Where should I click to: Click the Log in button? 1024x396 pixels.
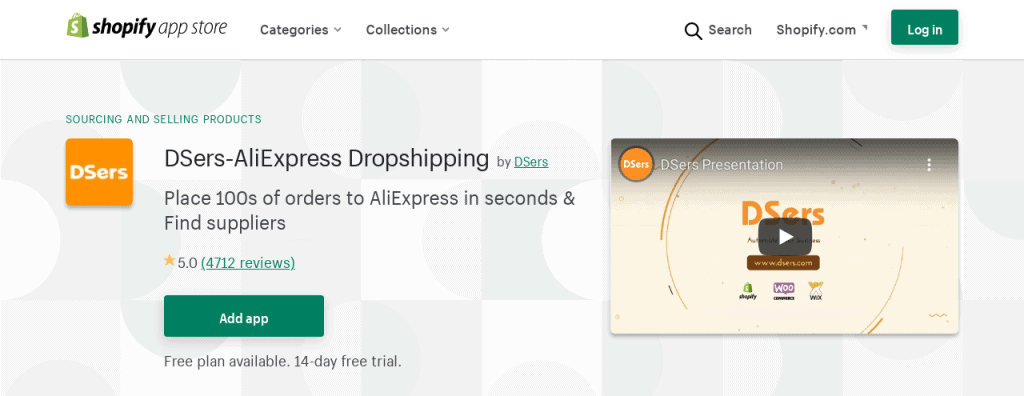924,27
